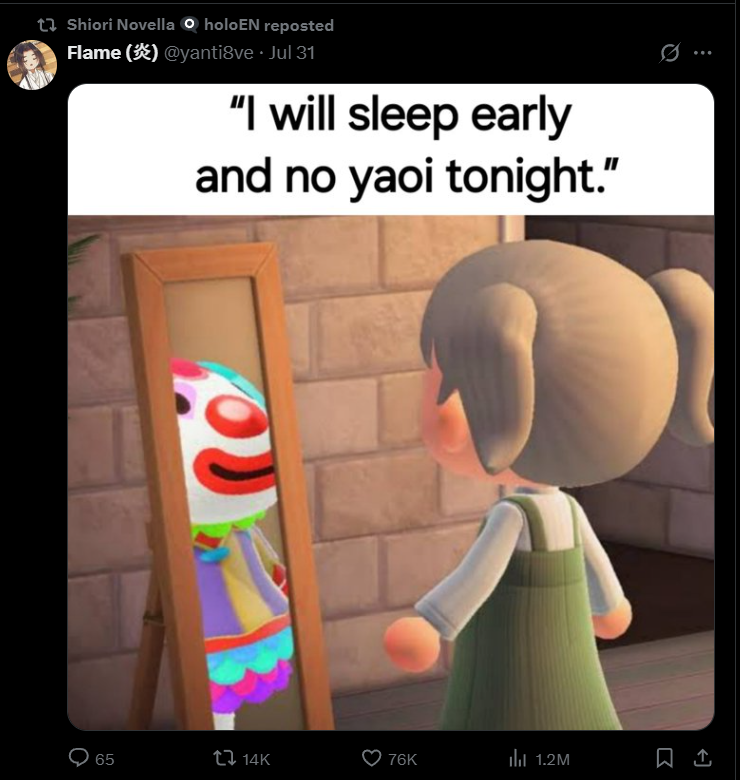Open the three-dot more options menu
This screenshot has width=740, height=780.
(702, 52)
